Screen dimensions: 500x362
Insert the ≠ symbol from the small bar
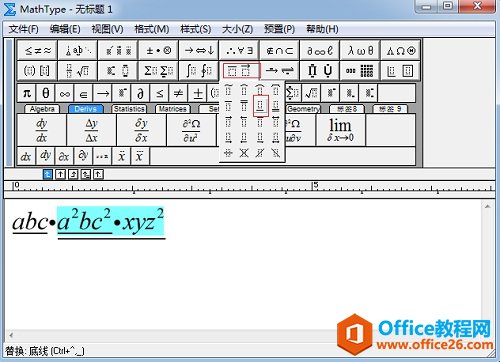point(179,93)
